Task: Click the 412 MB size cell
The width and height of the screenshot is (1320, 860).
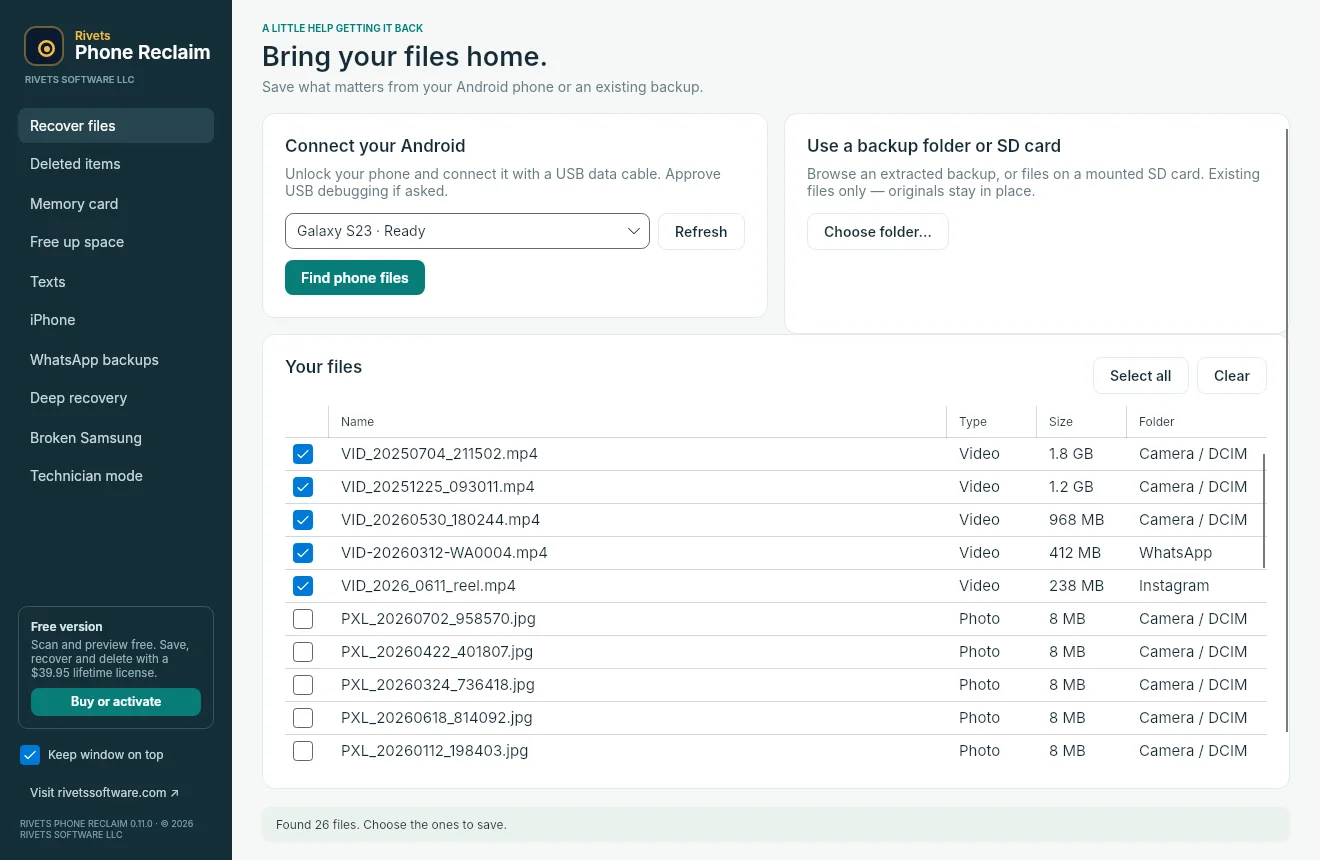Action: click(1075, 553)
